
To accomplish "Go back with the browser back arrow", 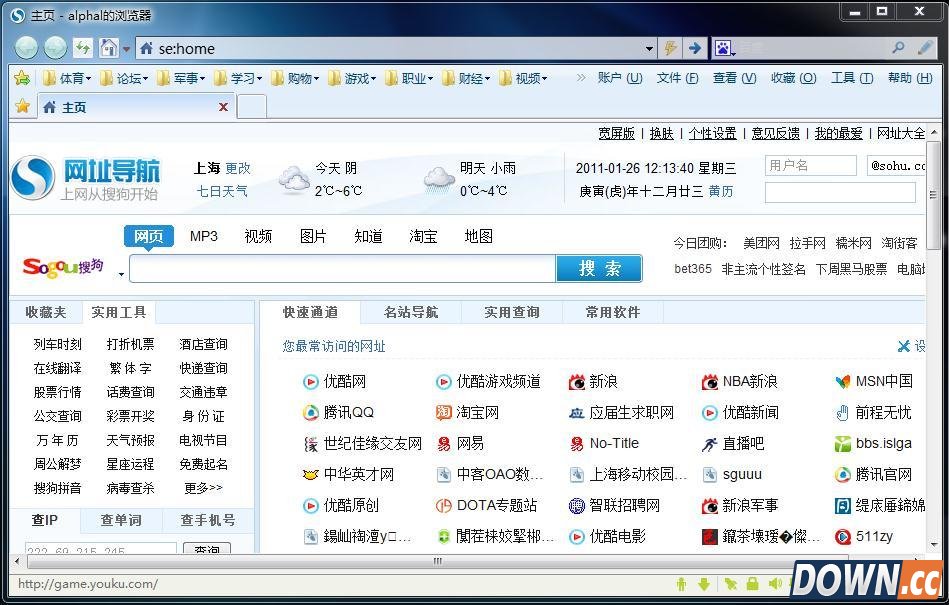I will coord(26,48).
